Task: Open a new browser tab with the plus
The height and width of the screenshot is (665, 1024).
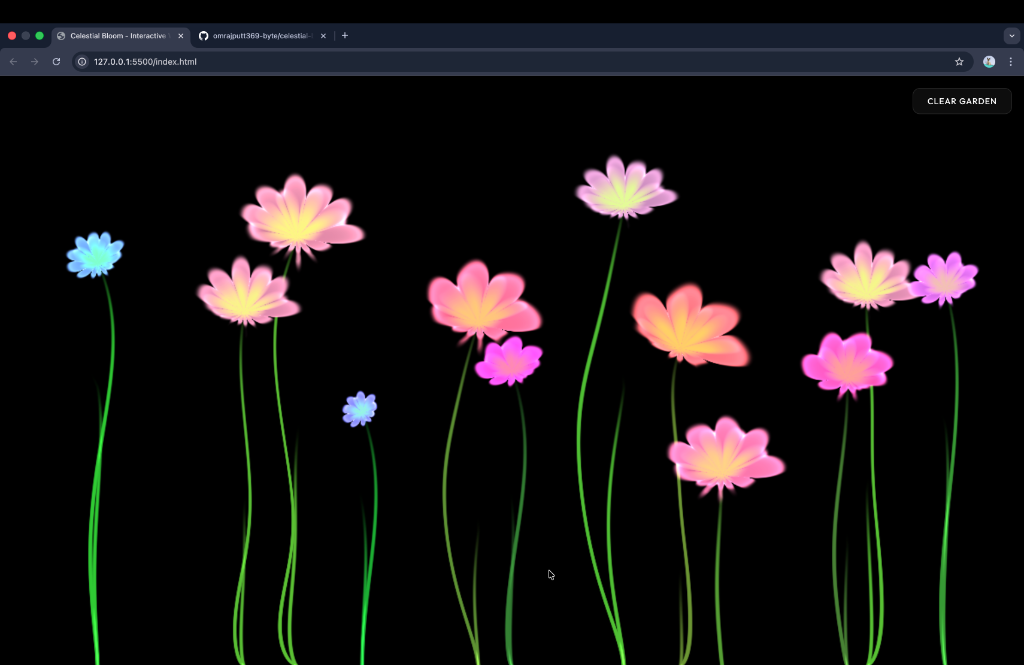Action: pyautogui.click(x=344, y=35)
